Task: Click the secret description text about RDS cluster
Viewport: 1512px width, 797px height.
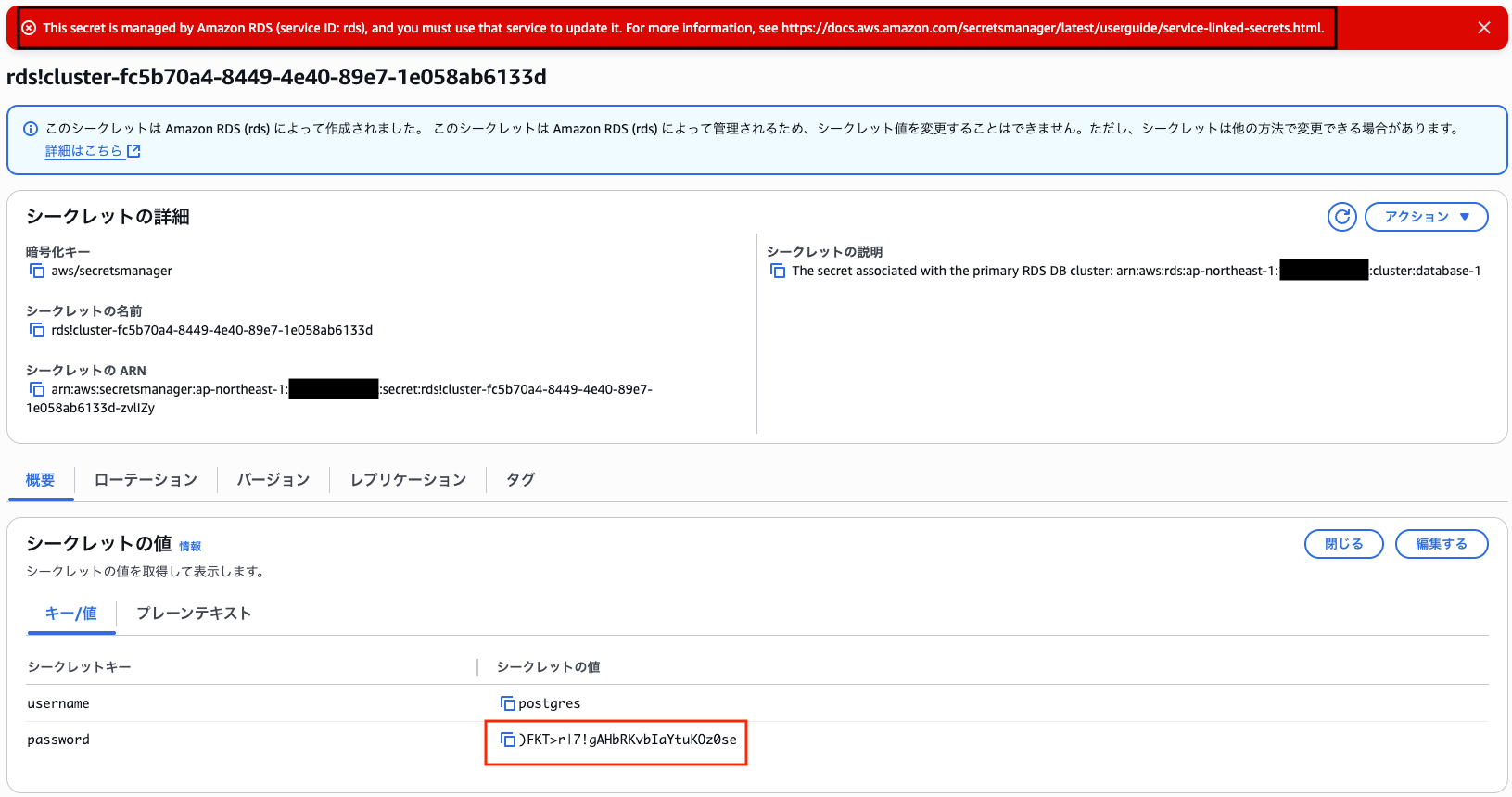Action: click(x=1137, y=271)
